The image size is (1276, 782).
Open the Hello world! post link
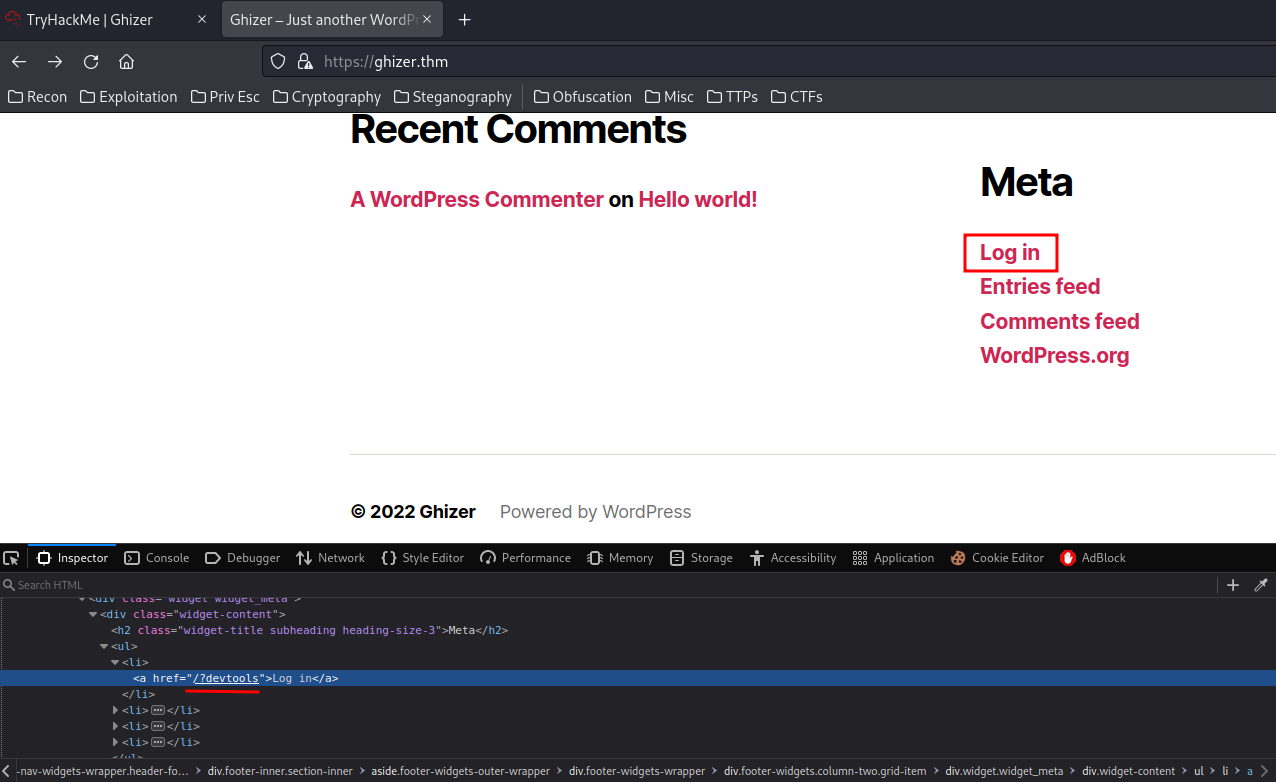click(x=698, y=200)
